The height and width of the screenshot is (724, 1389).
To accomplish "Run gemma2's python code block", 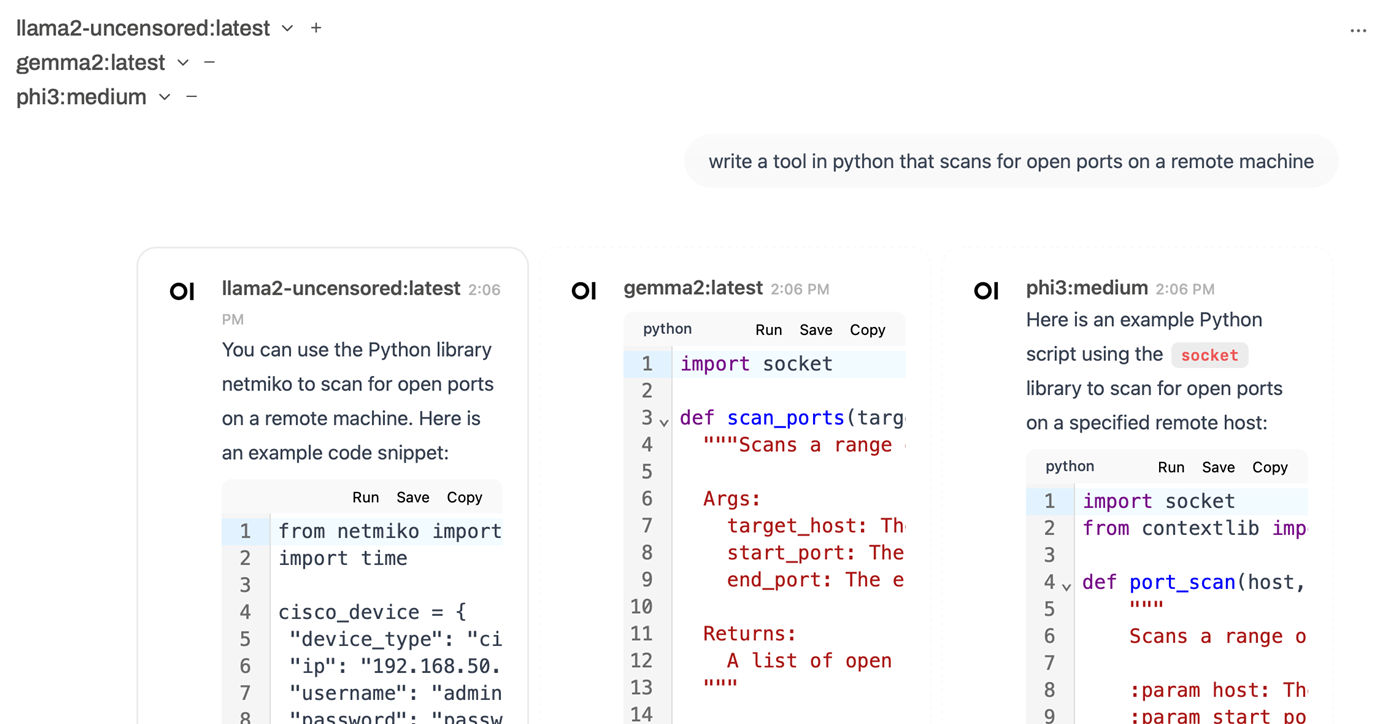I will (x=768, y=329).
